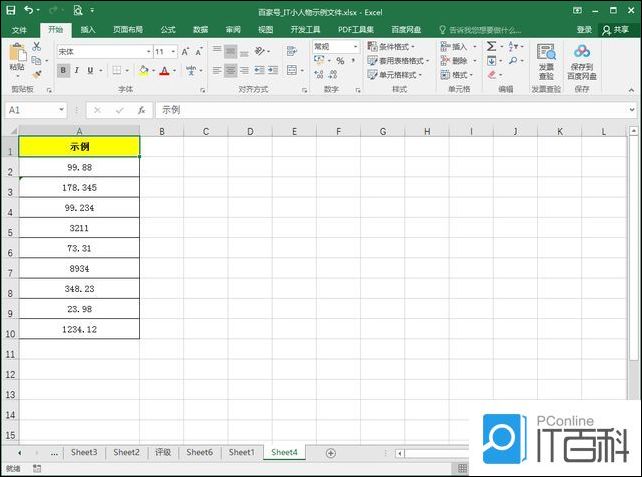Image resolution: width=642 pixels, height=477 pixels.
Task: Click the Paste clipboard icon
Action: (x=17, y=53)
